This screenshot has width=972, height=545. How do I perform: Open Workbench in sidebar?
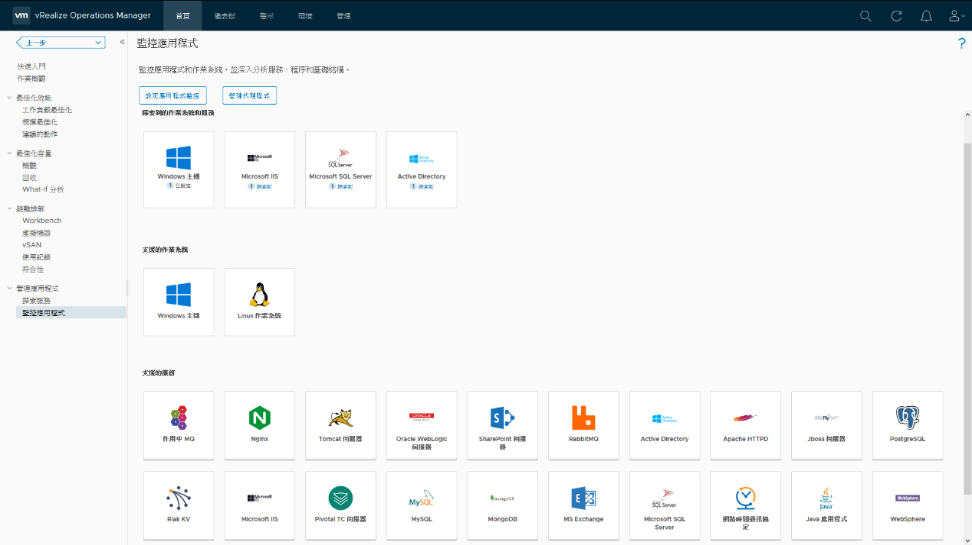click(x=42, y=221)
